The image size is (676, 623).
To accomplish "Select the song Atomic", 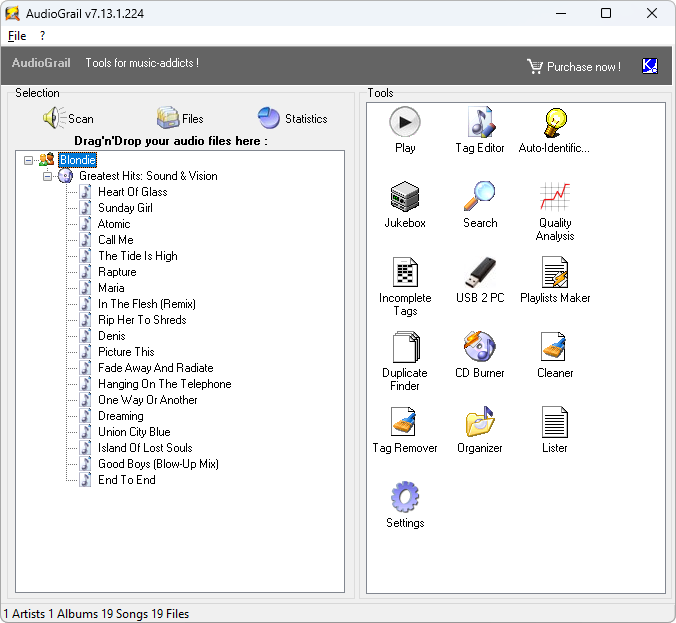I will click(x=114, y=224).
